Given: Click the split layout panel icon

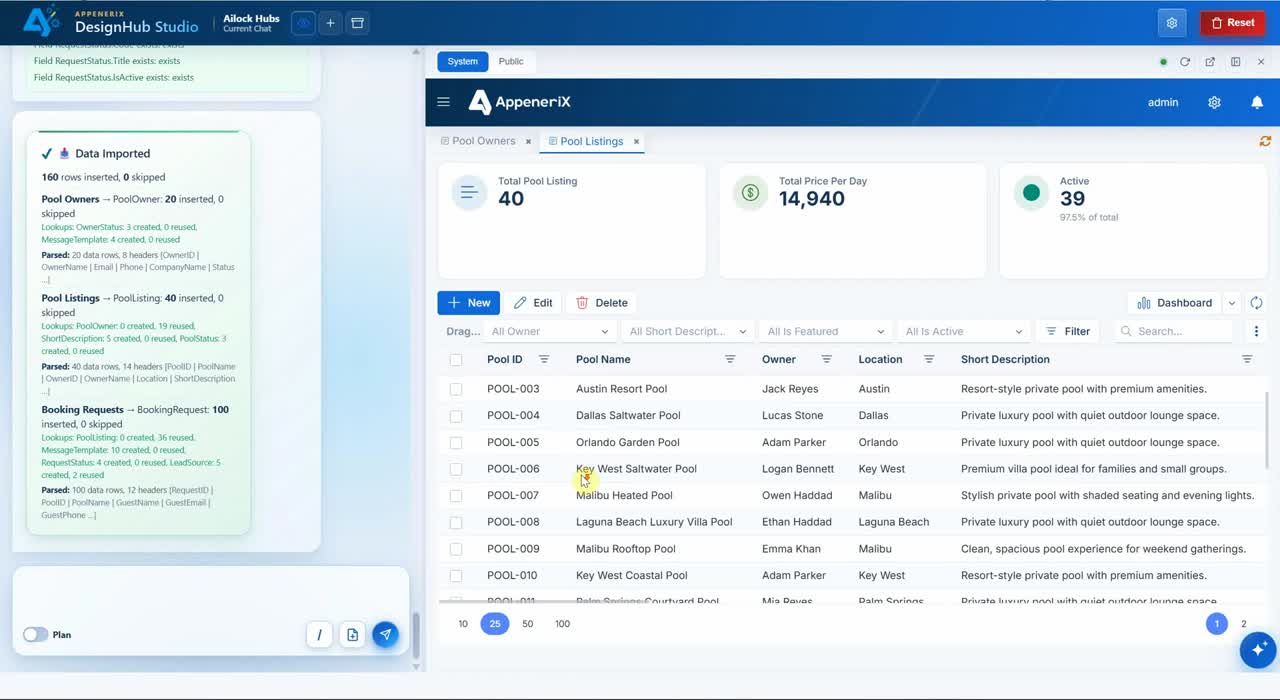Looking at the screenshot, I should (1235, 62).
